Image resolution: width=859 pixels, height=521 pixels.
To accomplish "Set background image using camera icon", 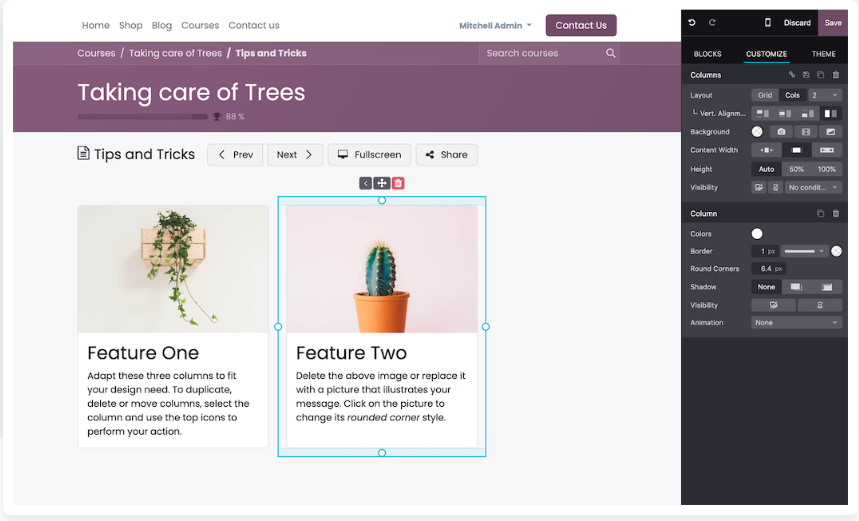I will click(781, 132).
